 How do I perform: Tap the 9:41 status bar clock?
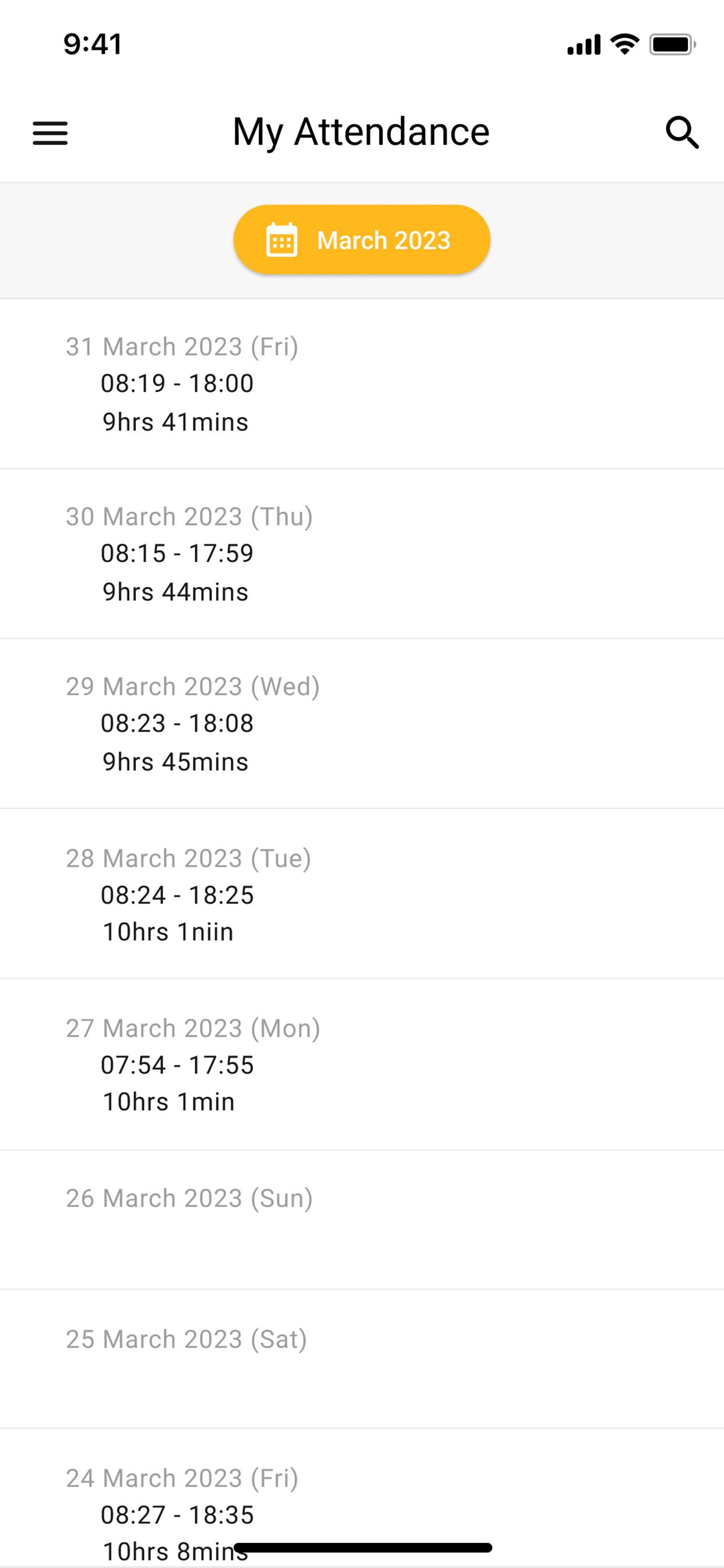pos(93,44)
